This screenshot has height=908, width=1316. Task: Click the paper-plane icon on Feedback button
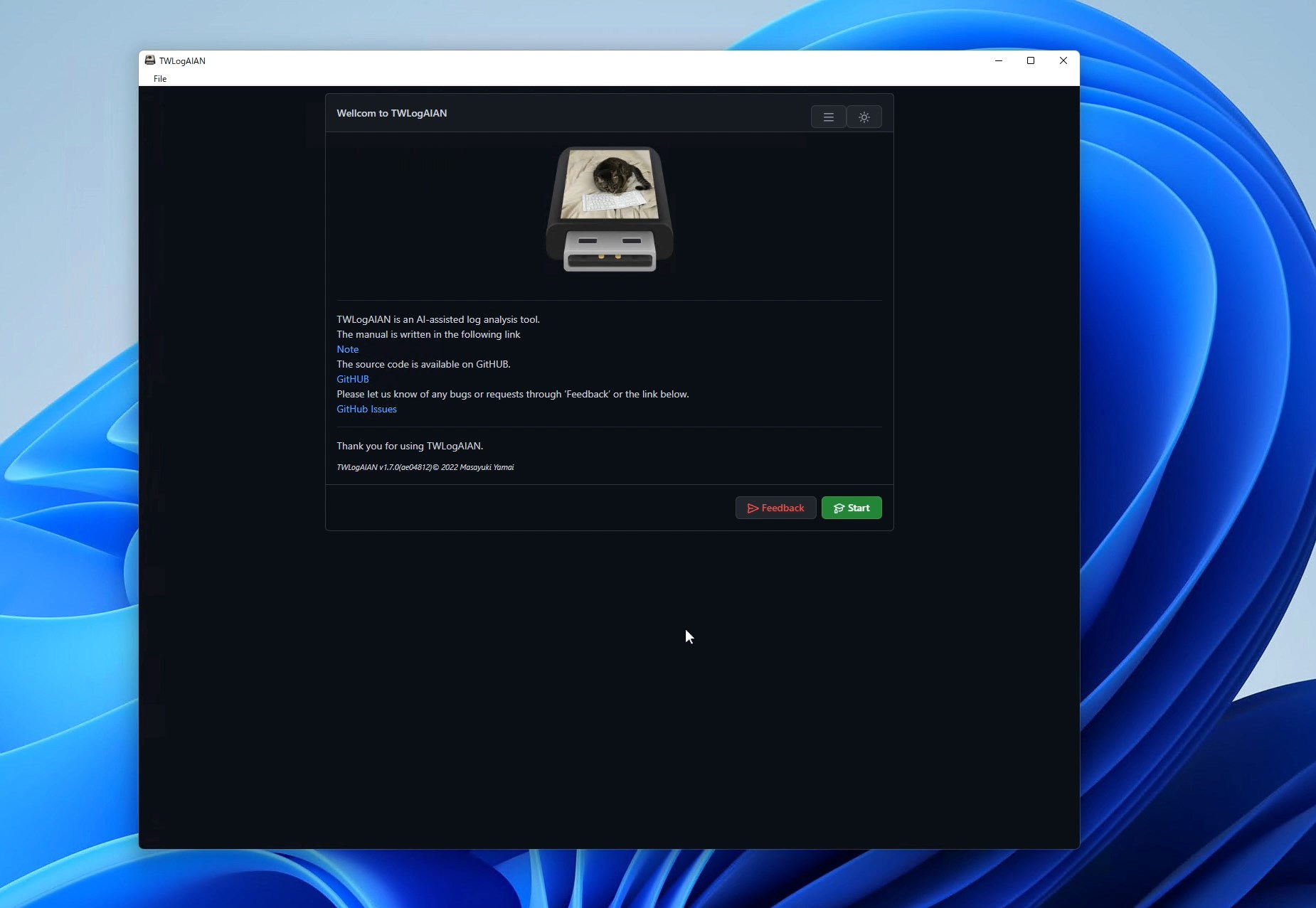(x=753, y=508)
